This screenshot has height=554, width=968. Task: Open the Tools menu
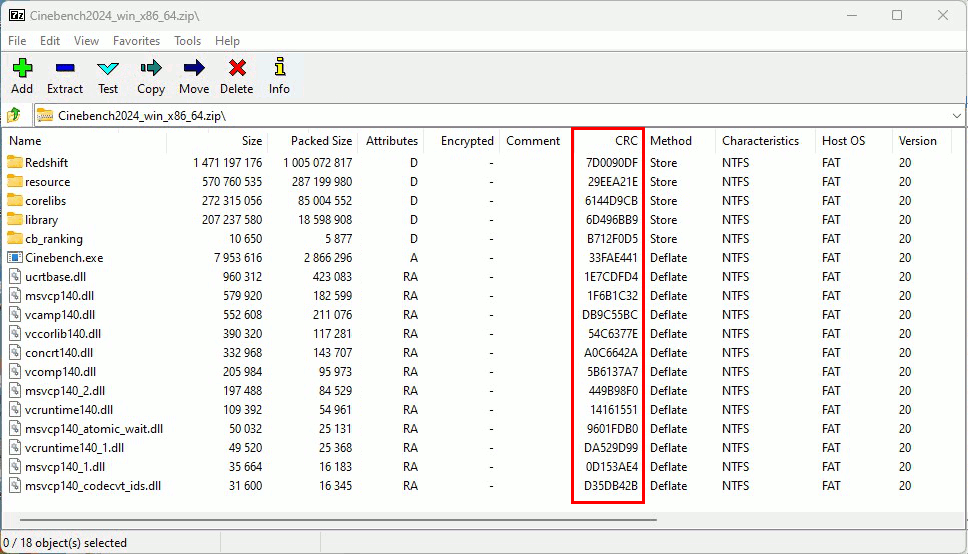pyautogui.click(x=188, y=41)
